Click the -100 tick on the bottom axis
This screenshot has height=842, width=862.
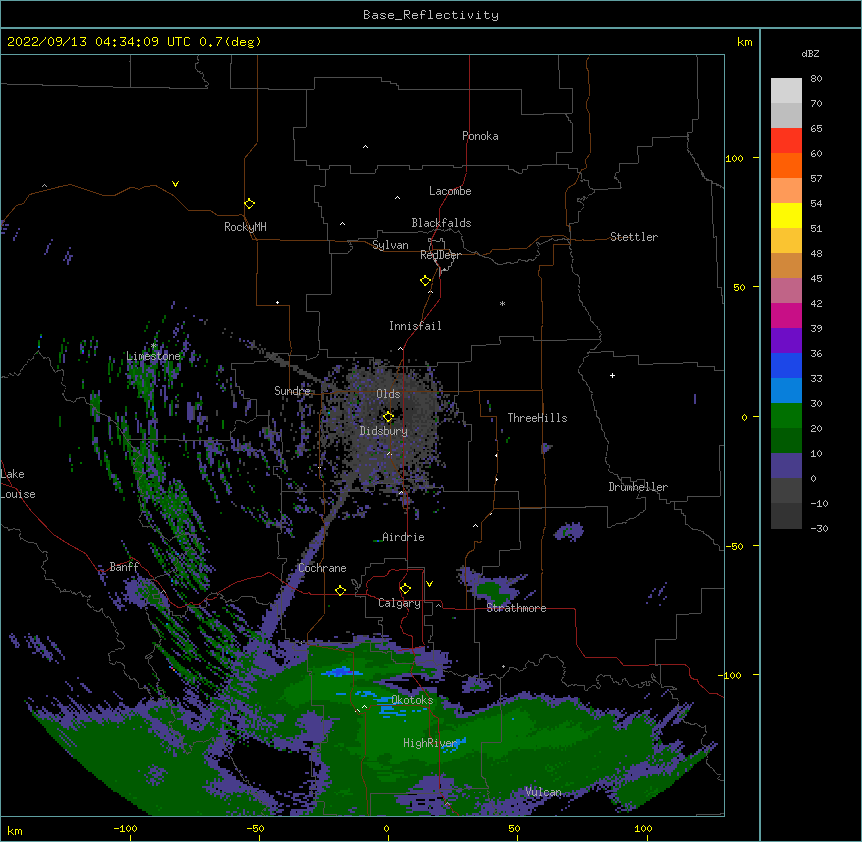[x=126, y=828]
